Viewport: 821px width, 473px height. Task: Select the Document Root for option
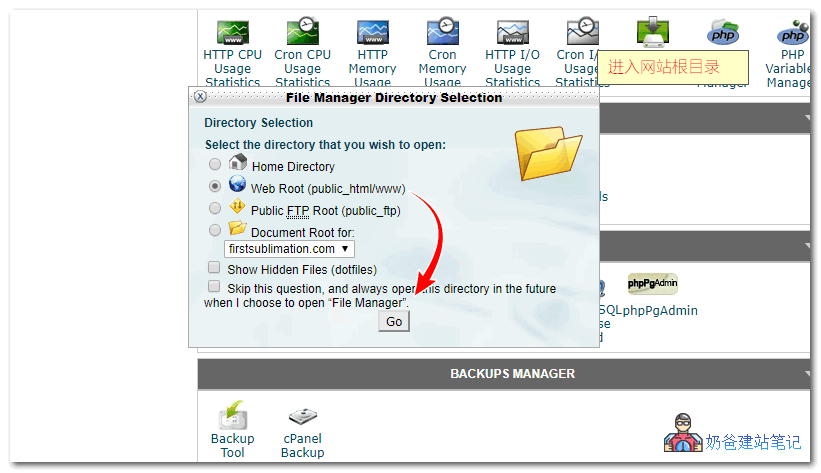pyautogui.click(x=215, y=231)
